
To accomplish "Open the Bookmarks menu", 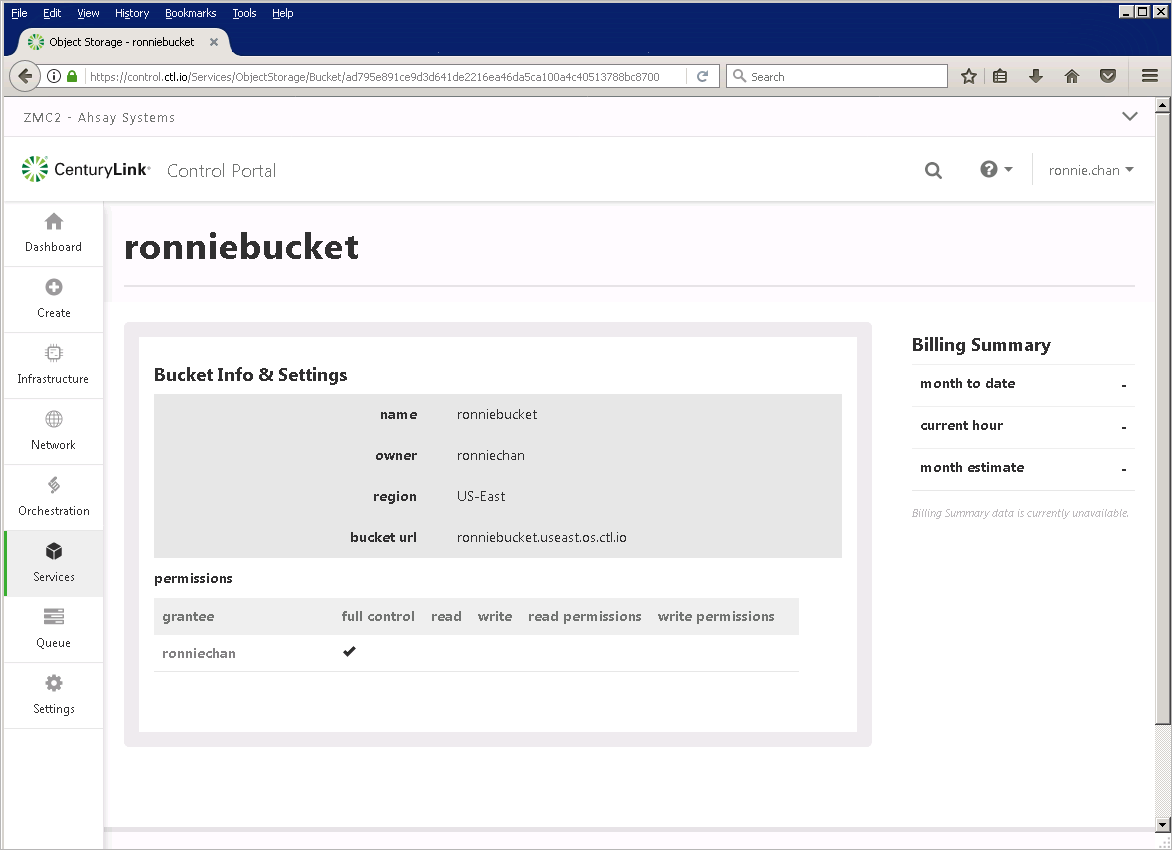I will tap(191, 13).
